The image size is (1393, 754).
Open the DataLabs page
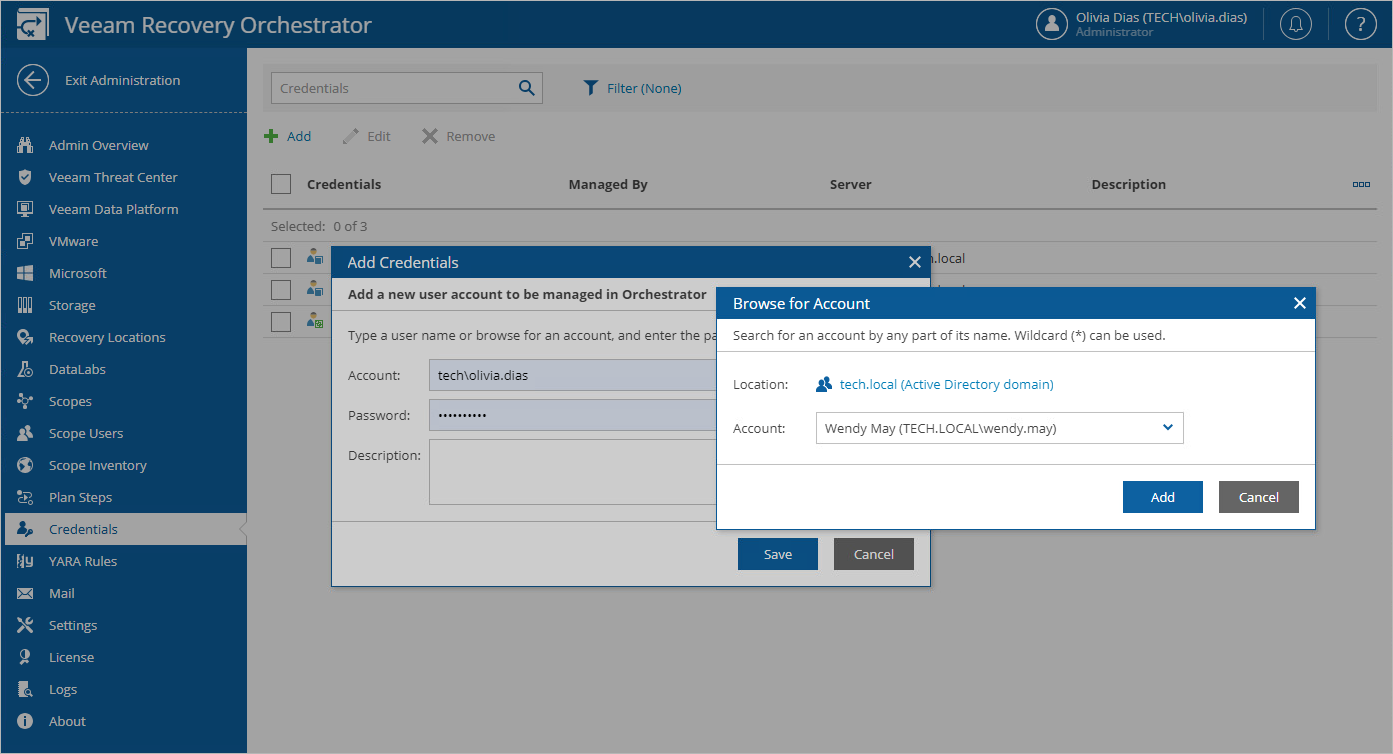pos(77,368)
